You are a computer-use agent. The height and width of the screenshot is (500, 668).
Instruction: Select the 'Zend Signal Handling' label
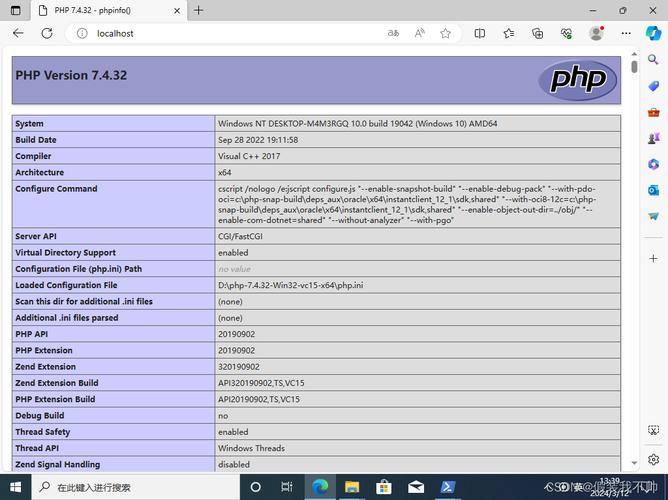click(x=58, y=465)
